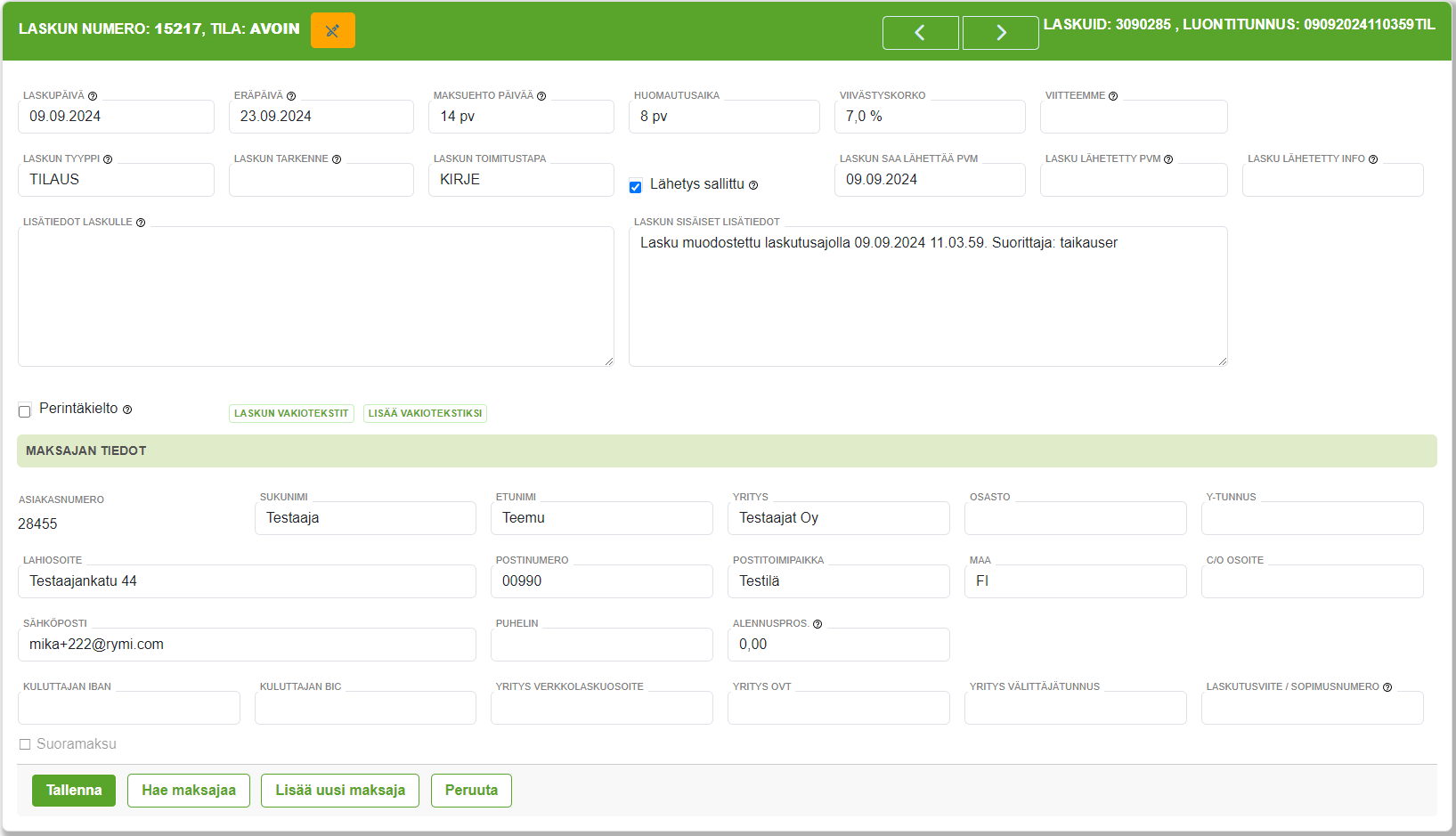This screenshot has width=1456, height=836.
Task: Click the Kuluttajan IBAN field
Action: (129, 708)
